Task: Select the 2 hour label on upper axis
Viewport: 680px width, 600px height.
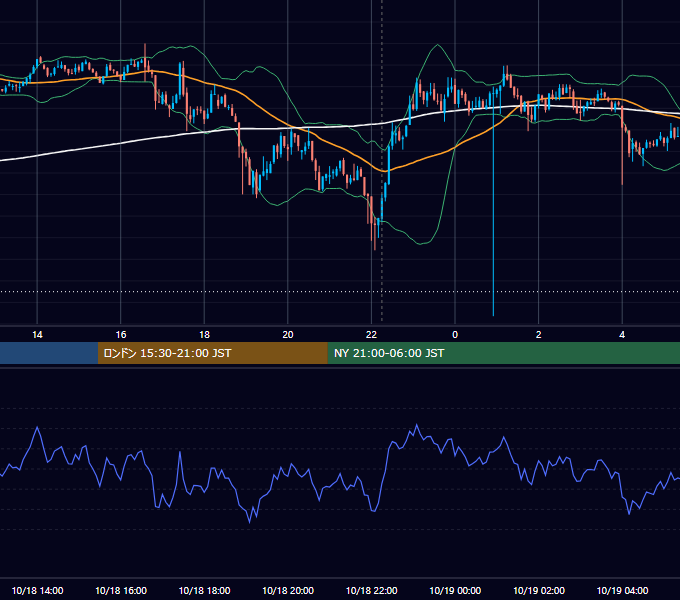Action: coord(539,335)
